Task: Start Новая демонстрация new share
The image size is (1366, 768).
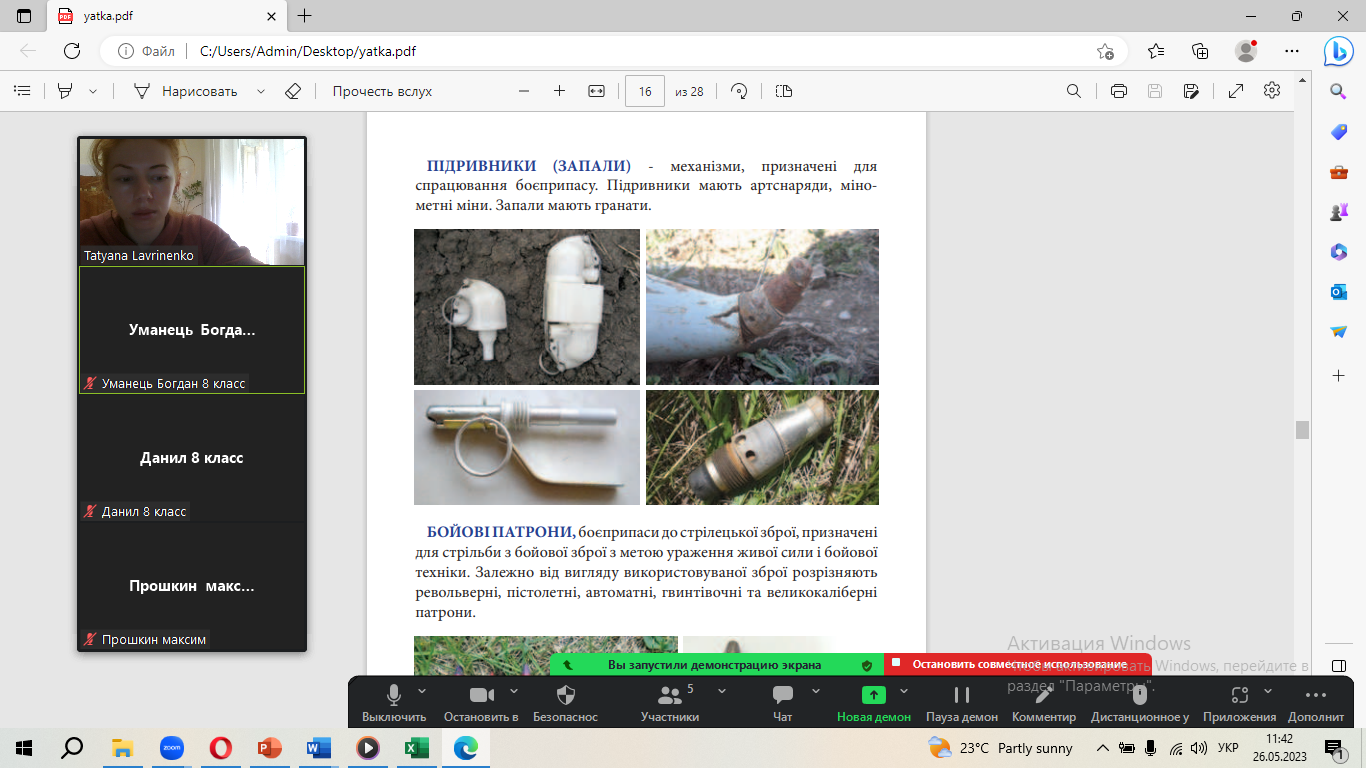Action: point(874,703)
